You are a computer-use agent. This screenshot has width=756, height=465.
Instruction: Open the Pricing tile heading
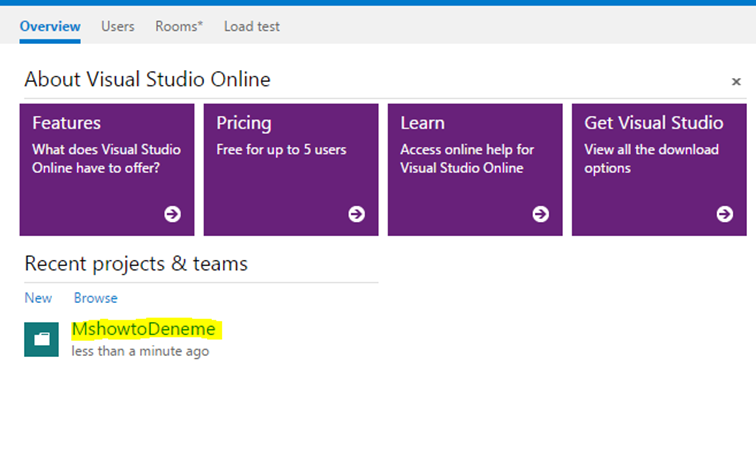[244, 123]
